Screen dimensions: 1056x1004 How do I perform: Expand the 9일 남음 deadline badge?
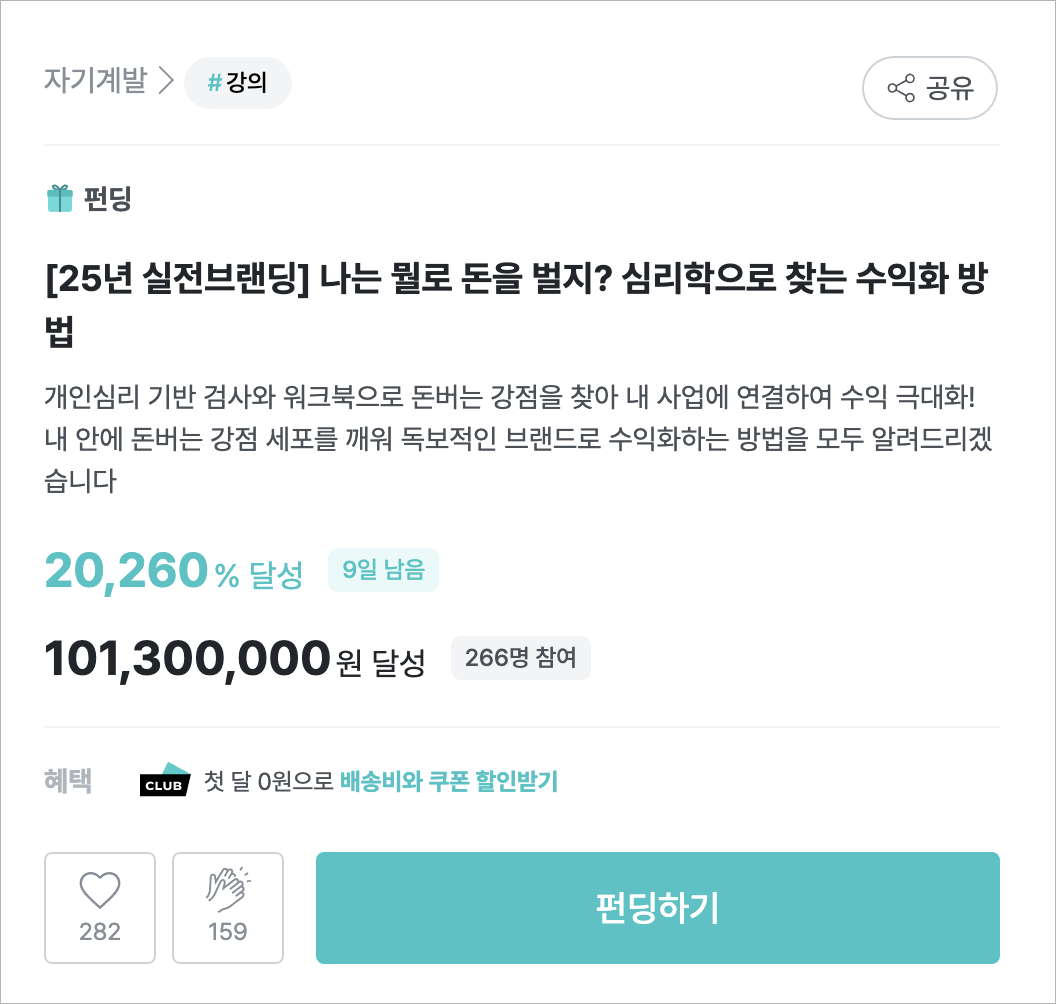coord(383,570)
